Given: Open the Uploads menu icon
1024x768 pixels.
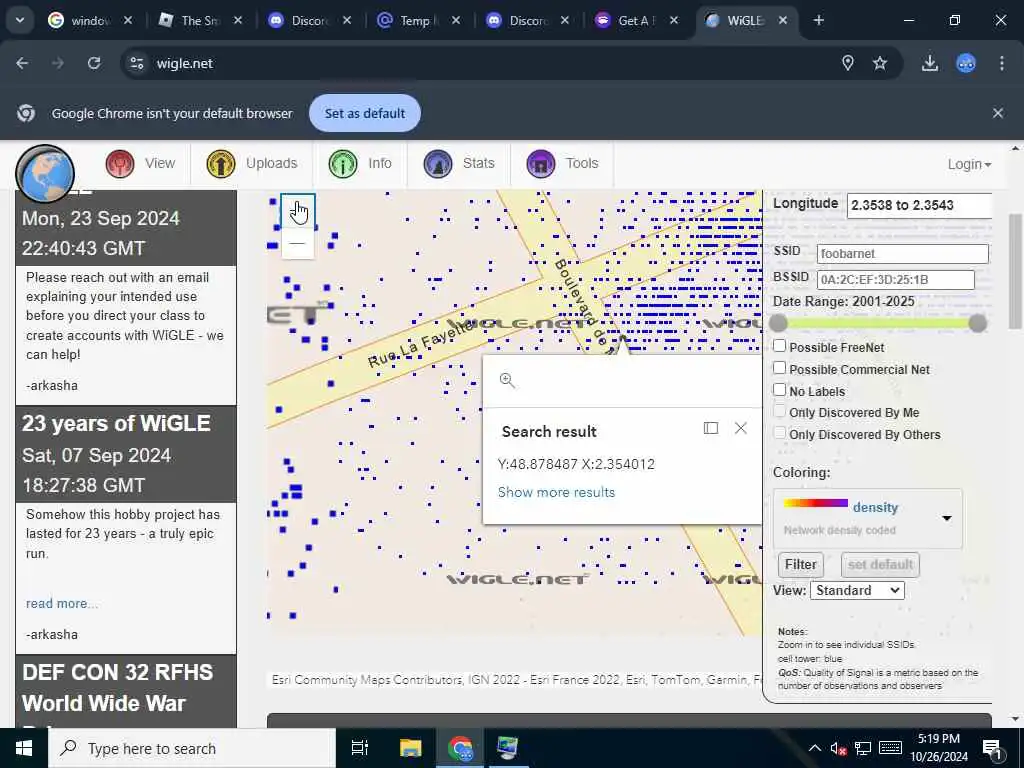Looking at the screenshot, I should [x=221, y=163].
